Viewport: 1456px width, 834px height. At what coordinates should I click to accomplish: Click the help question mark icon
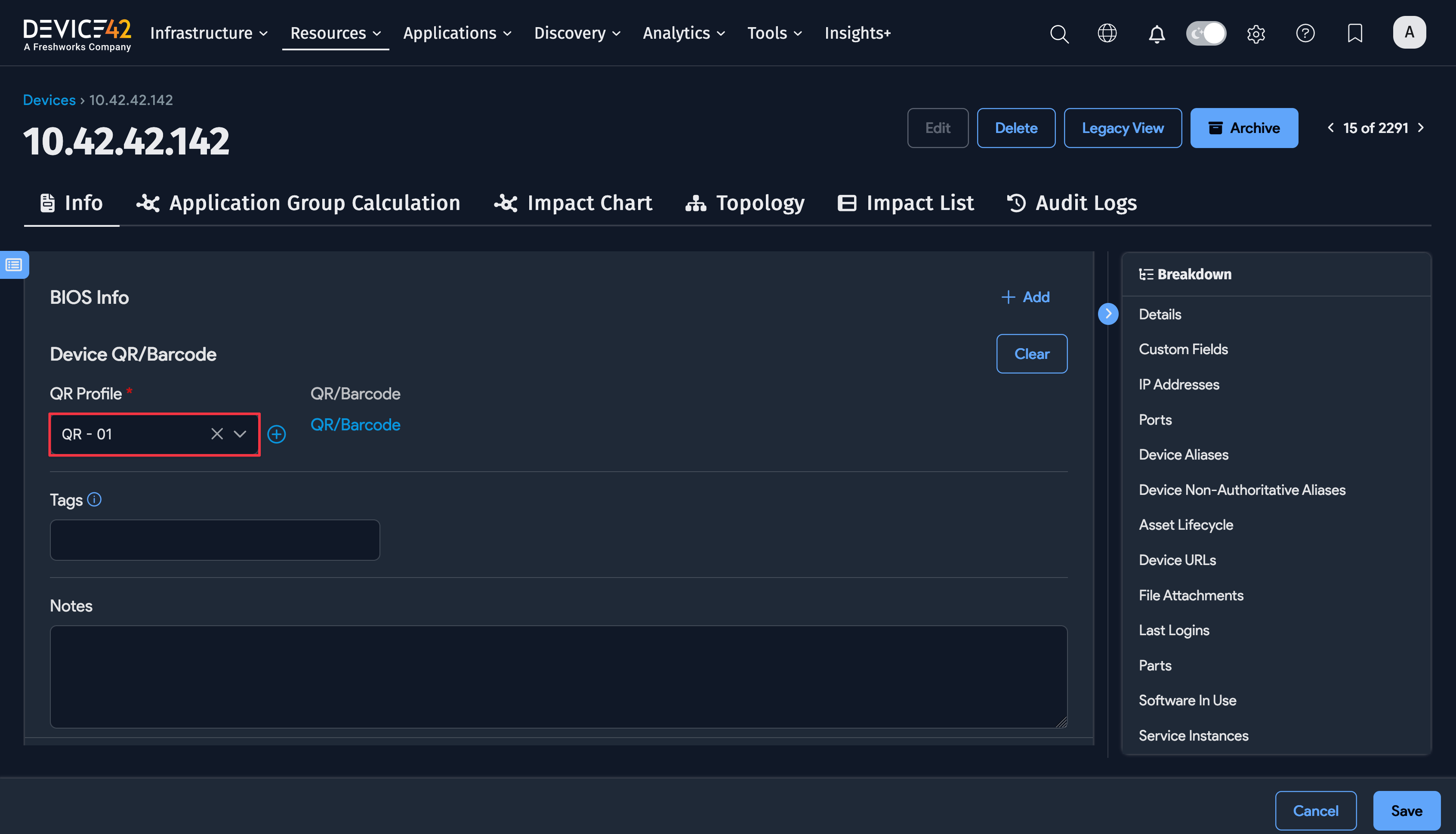(x=1305, y=33)
